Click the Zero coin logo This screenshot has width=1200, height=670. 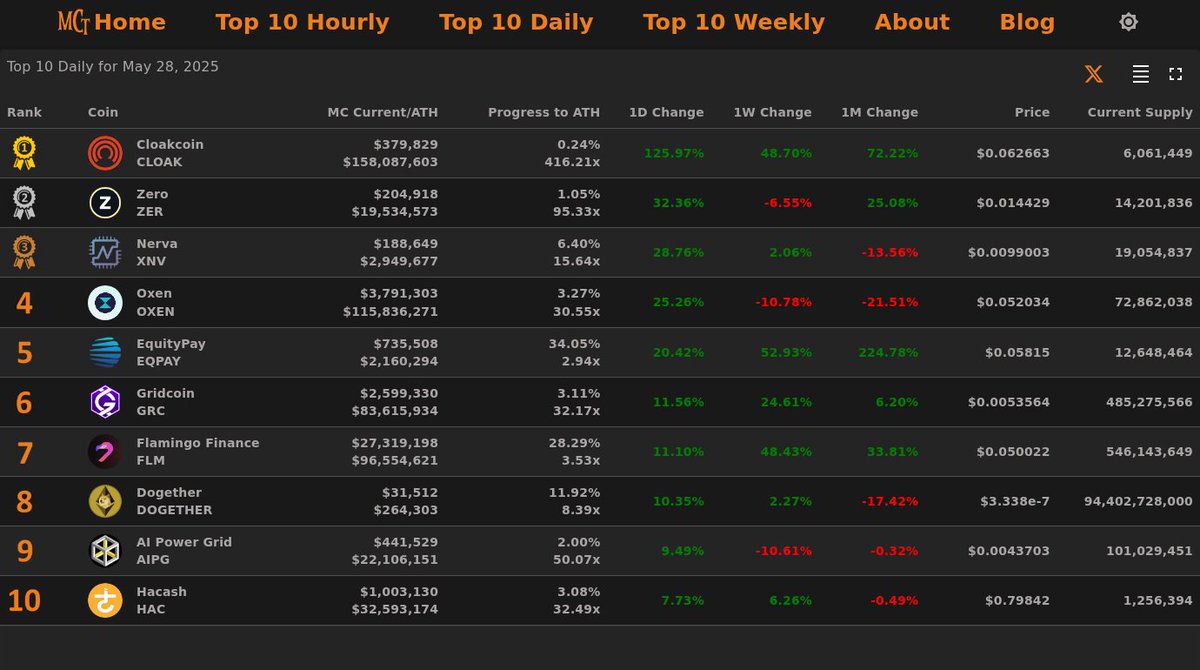[105, 203]
